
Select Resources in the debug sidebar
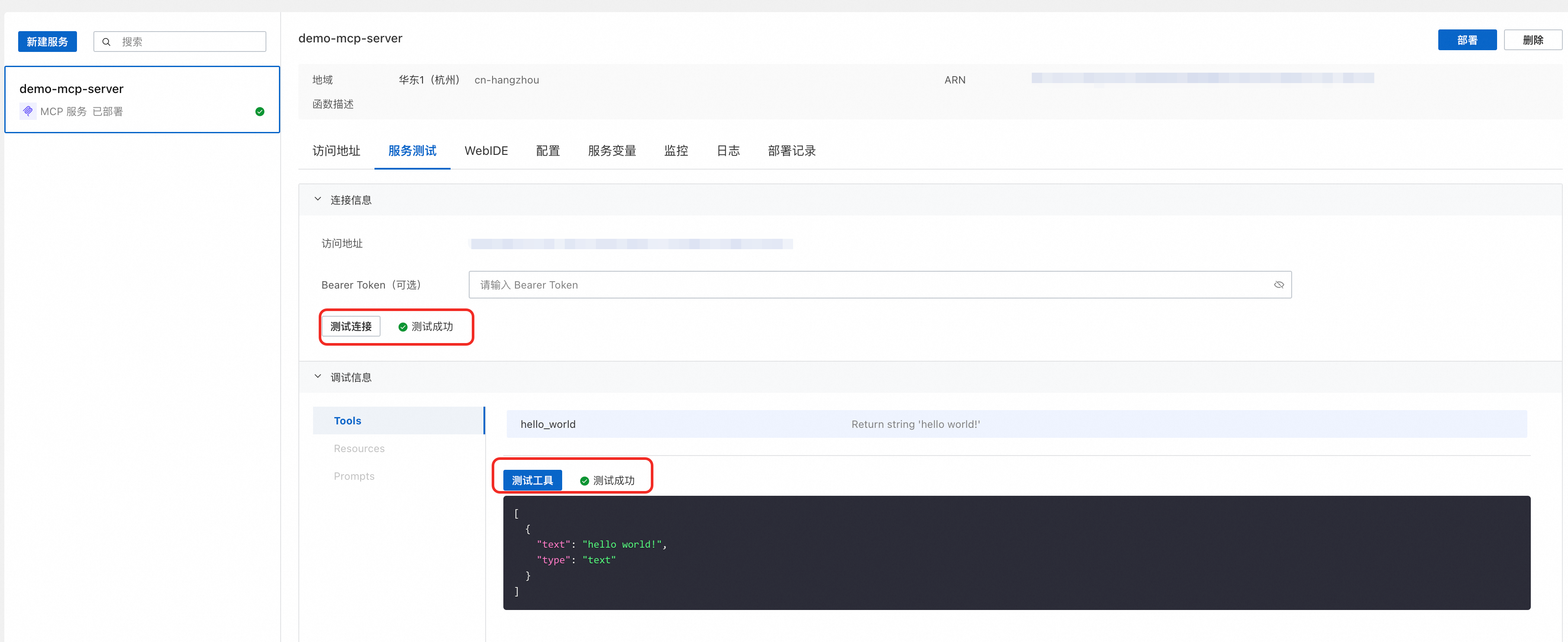coord(359,449)
